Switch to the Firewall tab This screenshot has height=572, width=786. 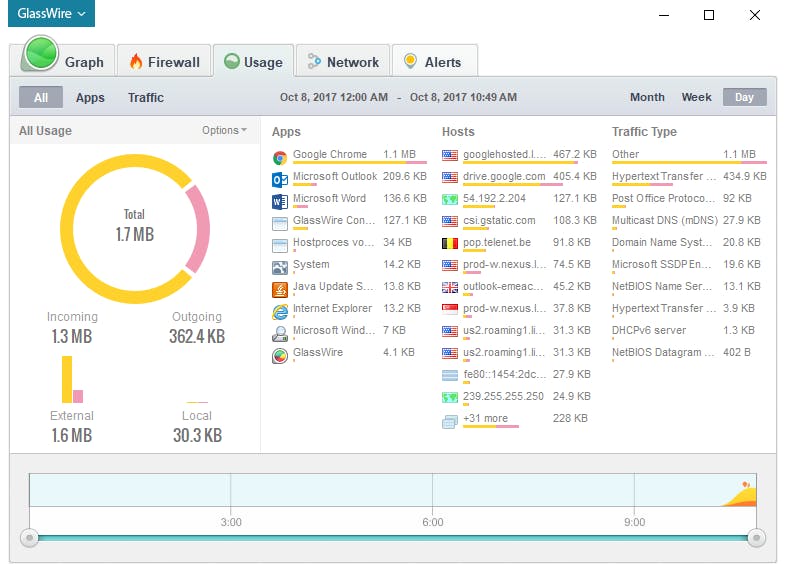click(164, 62)
